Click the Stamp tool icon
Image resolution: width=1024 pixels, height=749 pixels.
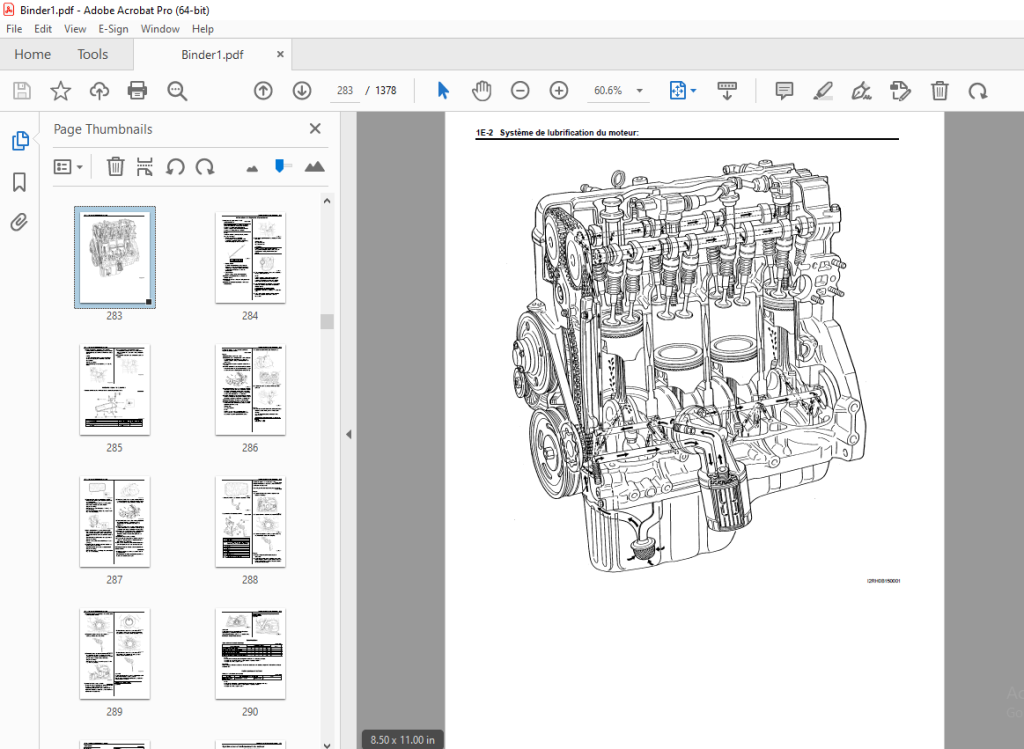901,91
